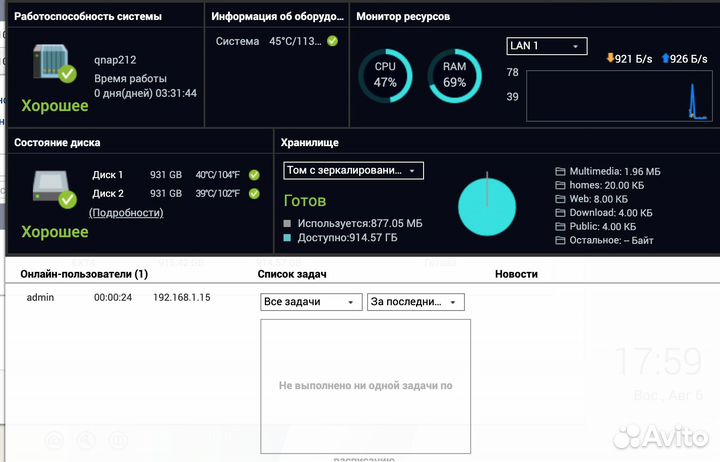Open the LAN 1 interface dropdown
Screen dimensions: 720x462
tap(546, 46)
